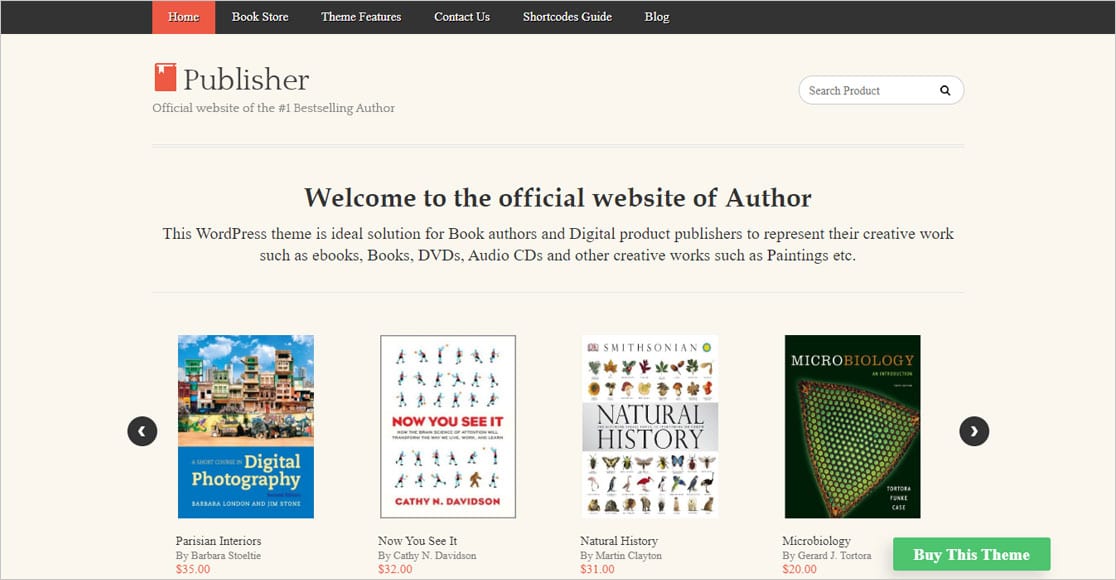Click the search magnifier icon
Image resolution: width=1116 pixels, height=580 pixels.
point(944,90)
